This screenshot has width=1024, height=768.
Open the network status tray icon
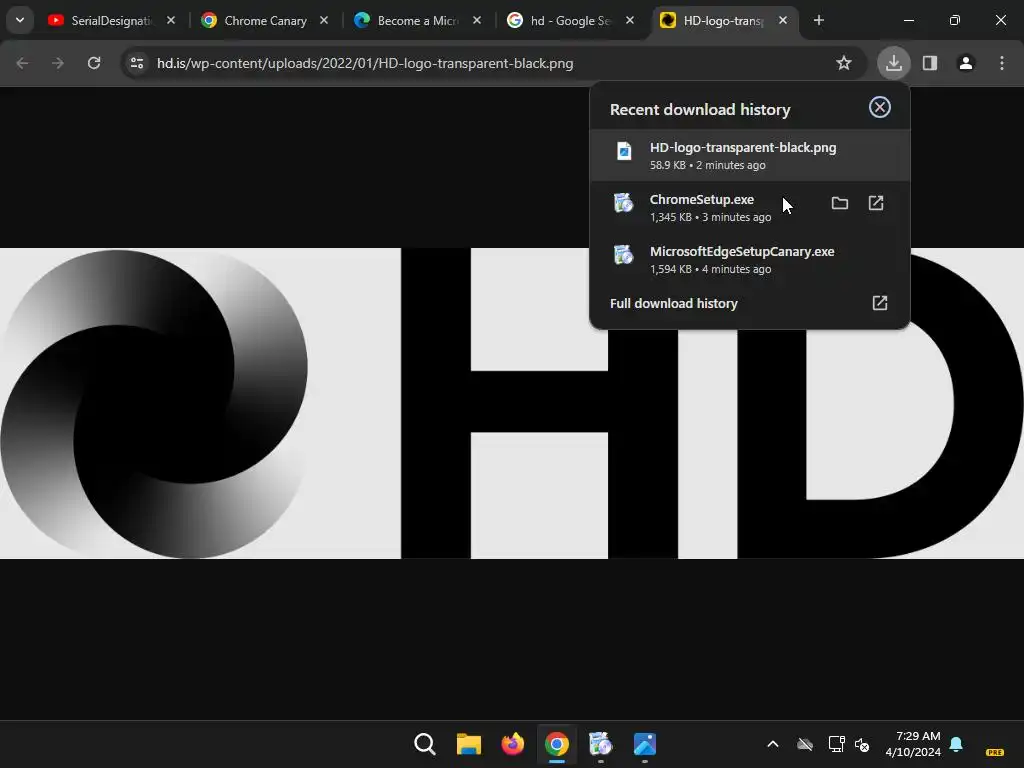[x=837, y=744]
